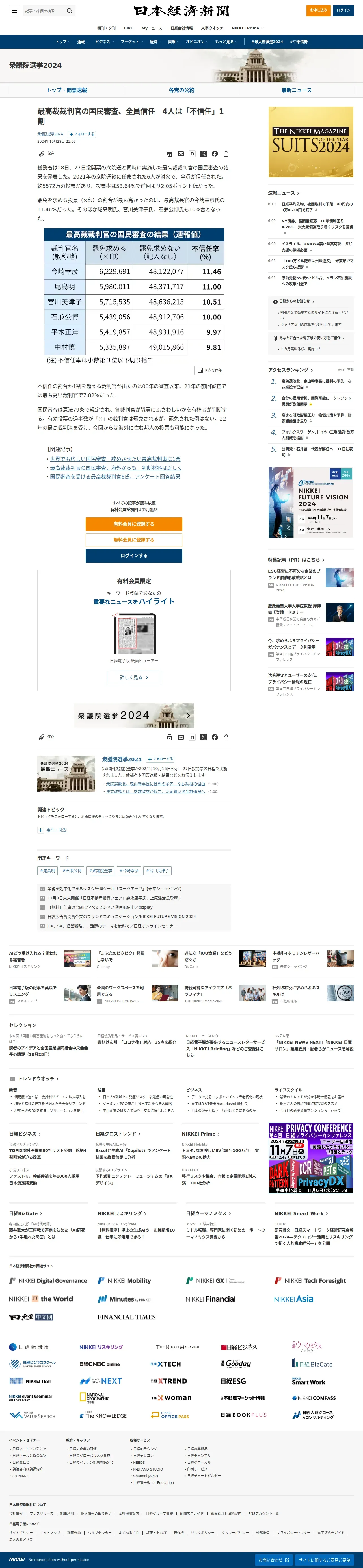Click the #米大統領選2024 hashtag link
363x1568 pixels.
(267, 42)
